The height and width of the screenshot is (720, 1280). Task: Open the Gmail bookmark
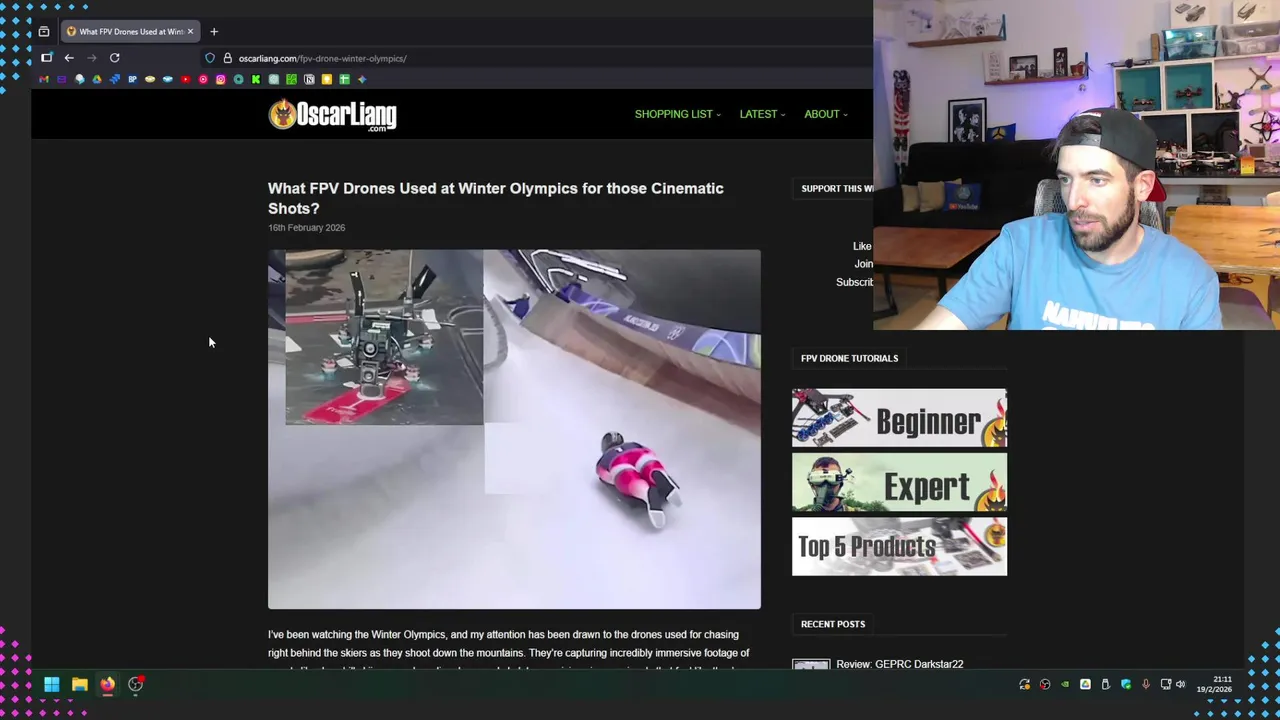tap(44, 79)
